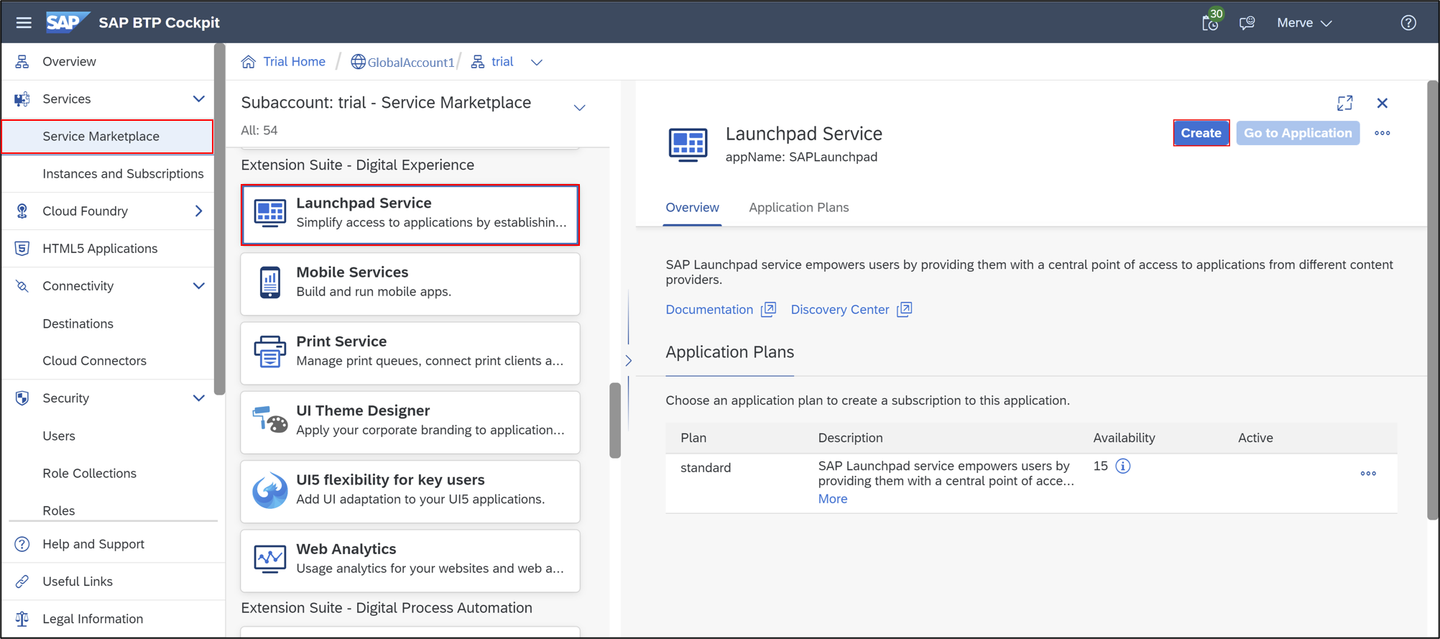The height and width of the screenshot is (639, 1440).
Task: Click the standard plan name cell
Action: (x=706, y=467)
